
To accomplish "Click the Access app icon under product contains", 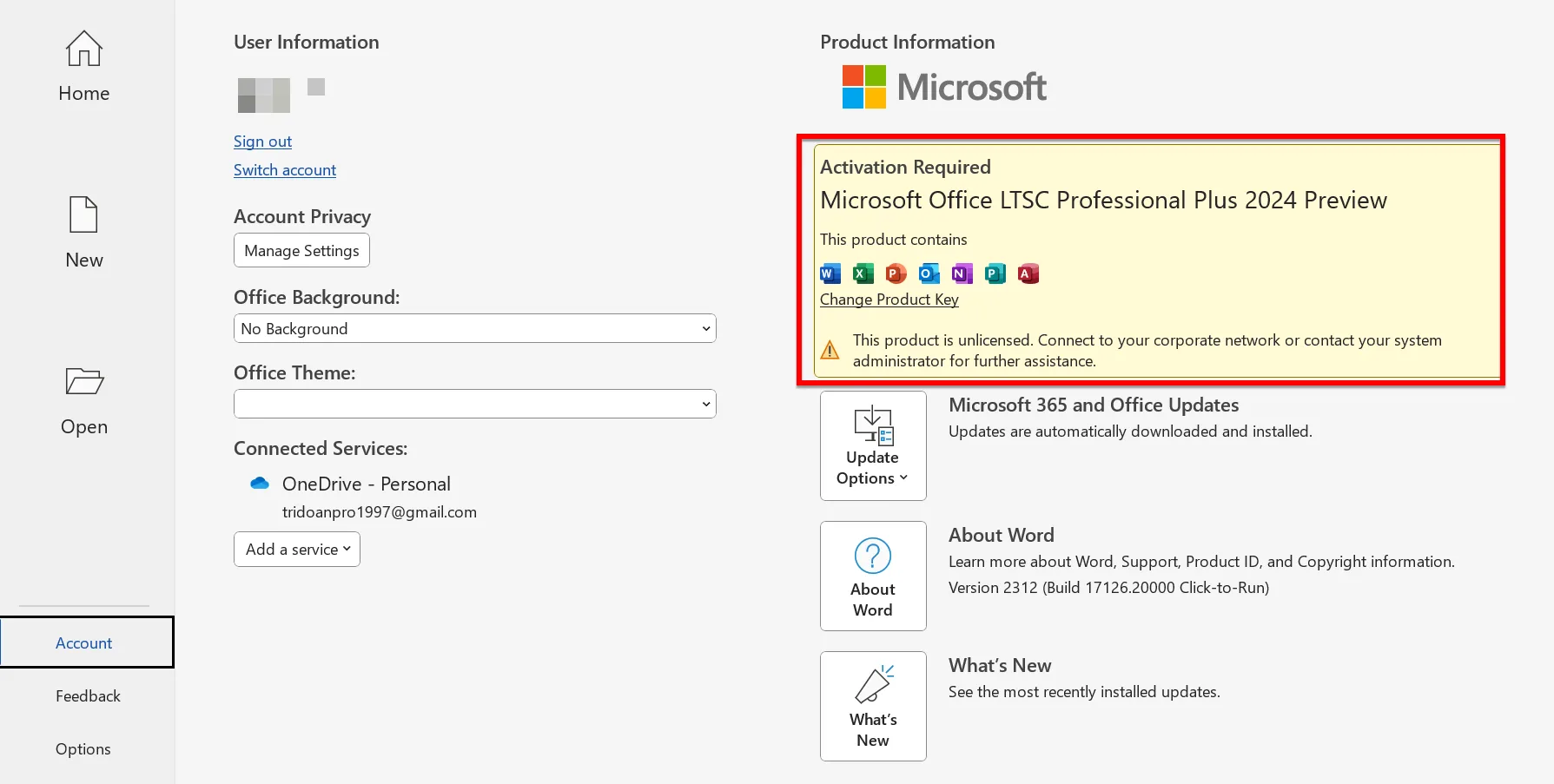I will tap(1028, 273).
